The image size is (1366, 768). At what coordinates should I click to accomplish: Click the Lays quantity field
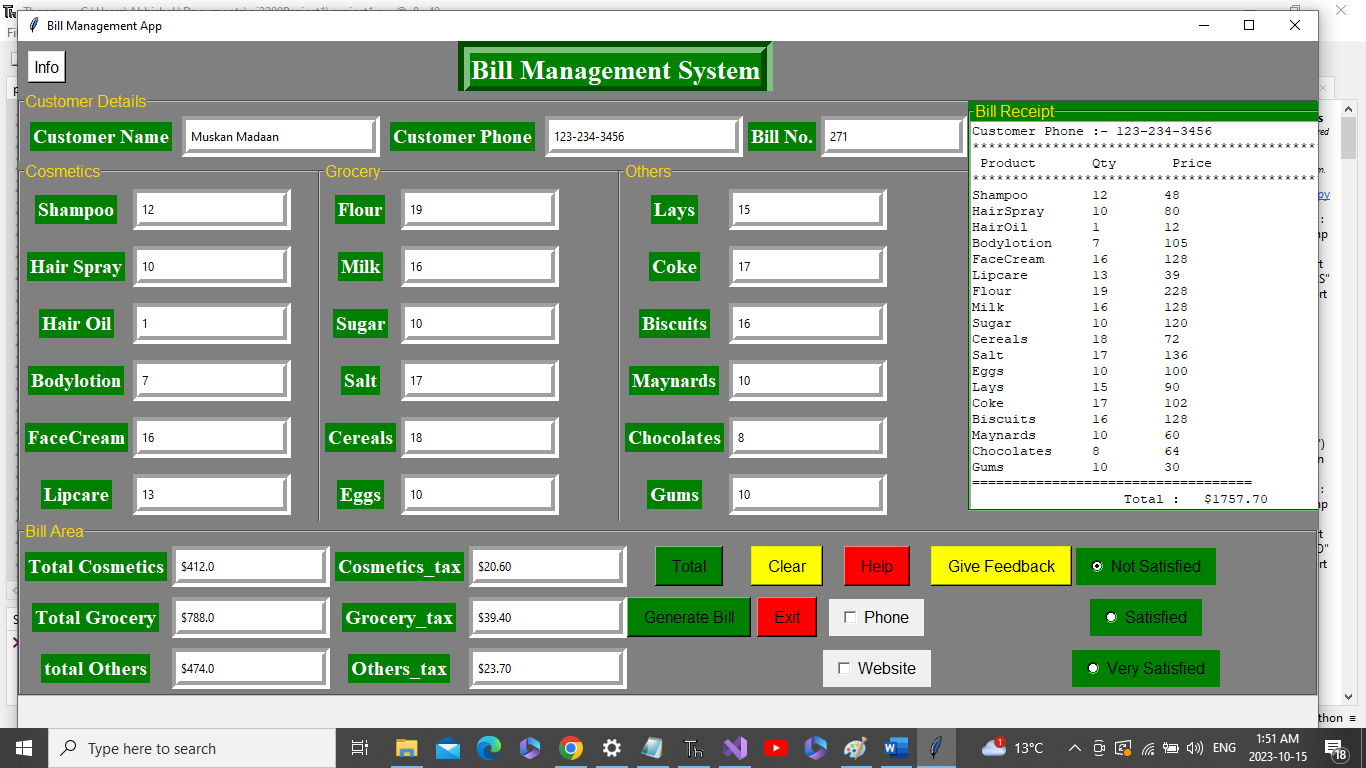(807, 210)
